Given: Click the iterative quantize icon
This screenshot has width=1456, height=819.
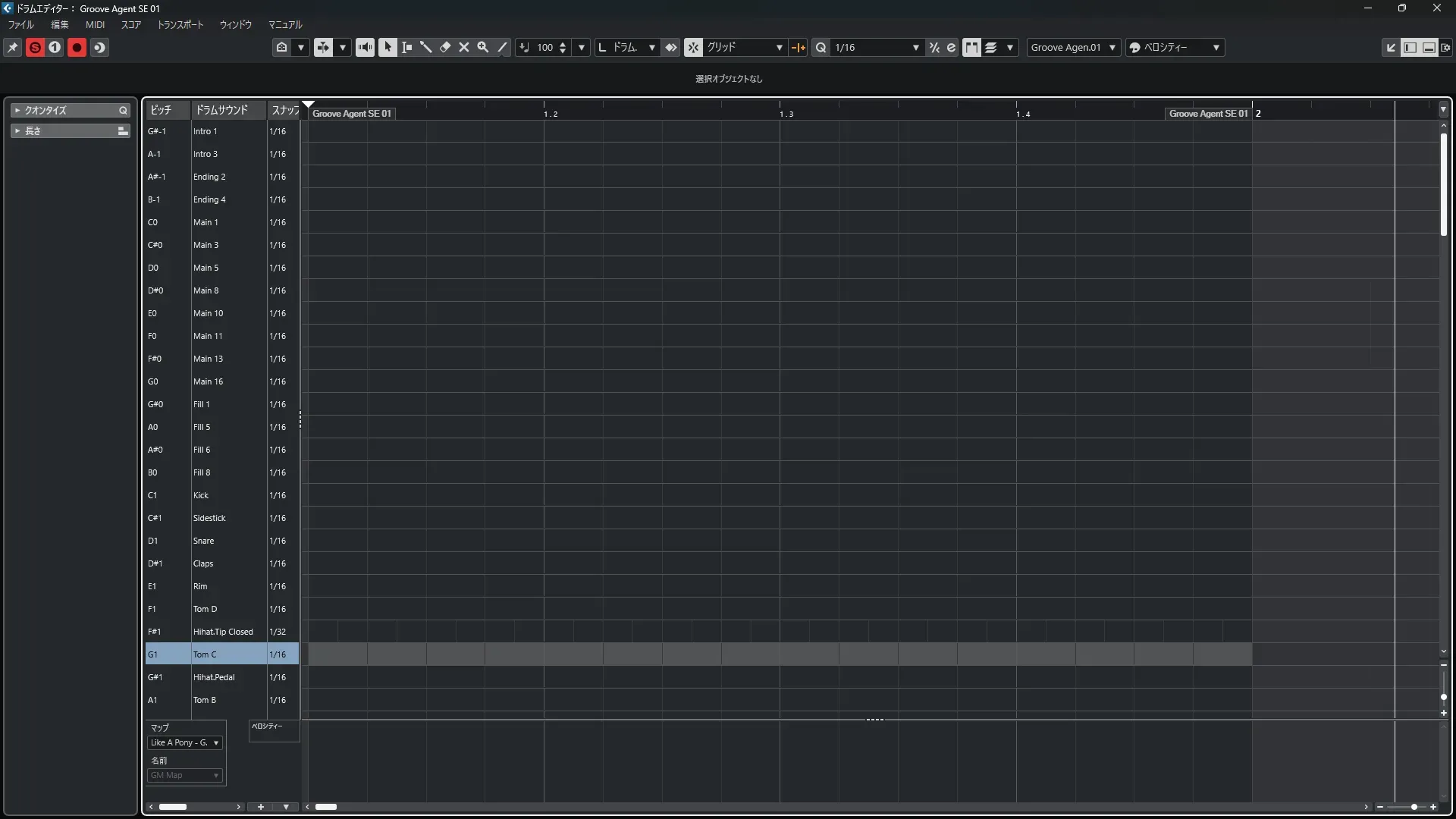Looking at the screenshot, I should pos(934,47).
